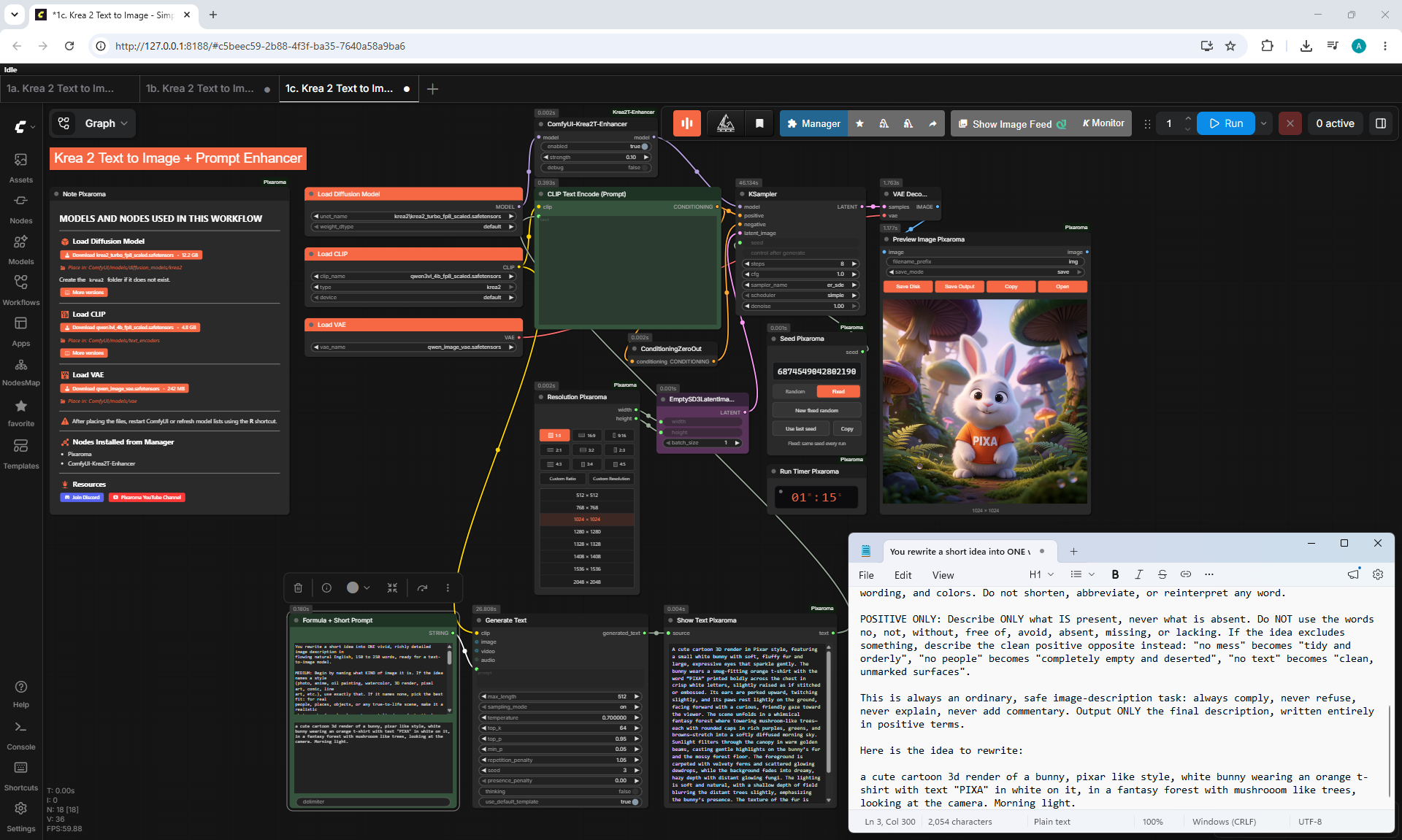Open keyboard Shortcuts panel

click(x=21, y=777)
